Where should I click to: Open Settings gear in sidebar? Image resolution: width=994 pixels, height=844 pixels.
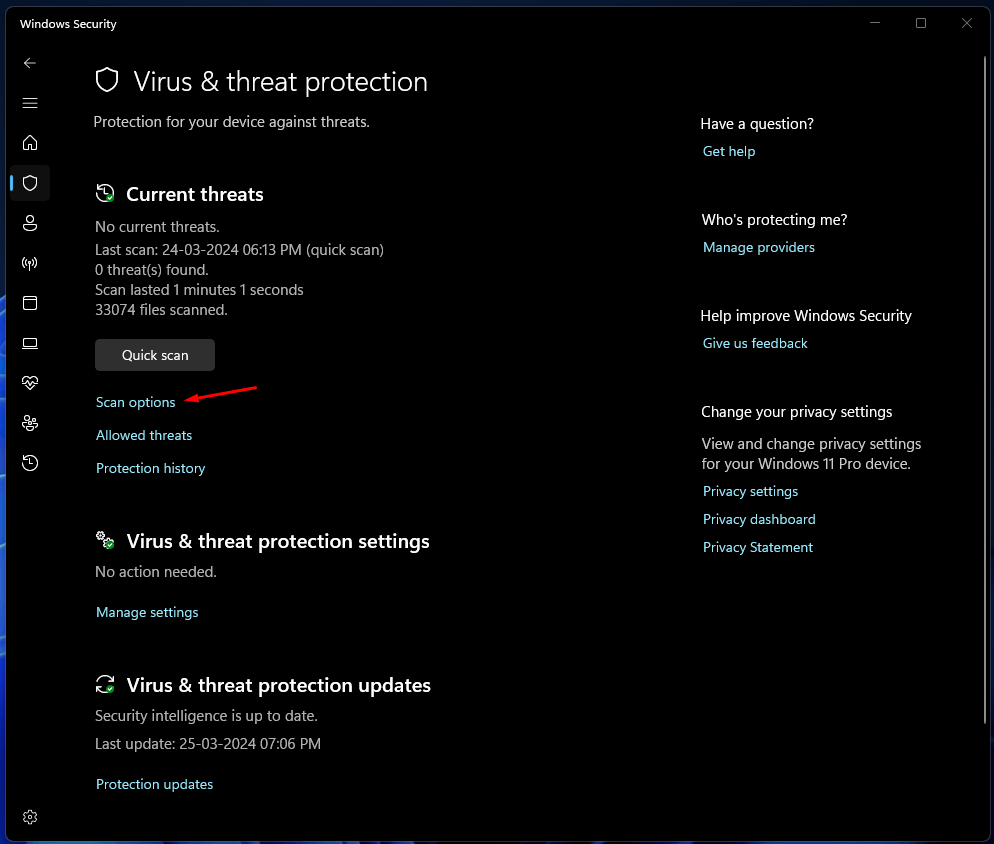pos(30,817)
